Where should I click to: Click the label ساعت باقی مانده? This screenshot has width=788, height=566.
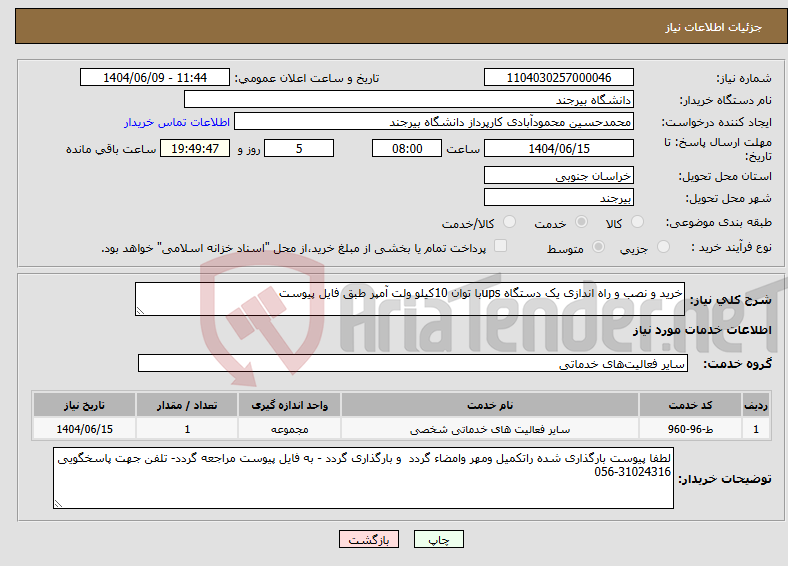pyautogui.click(x=111, y=149)
